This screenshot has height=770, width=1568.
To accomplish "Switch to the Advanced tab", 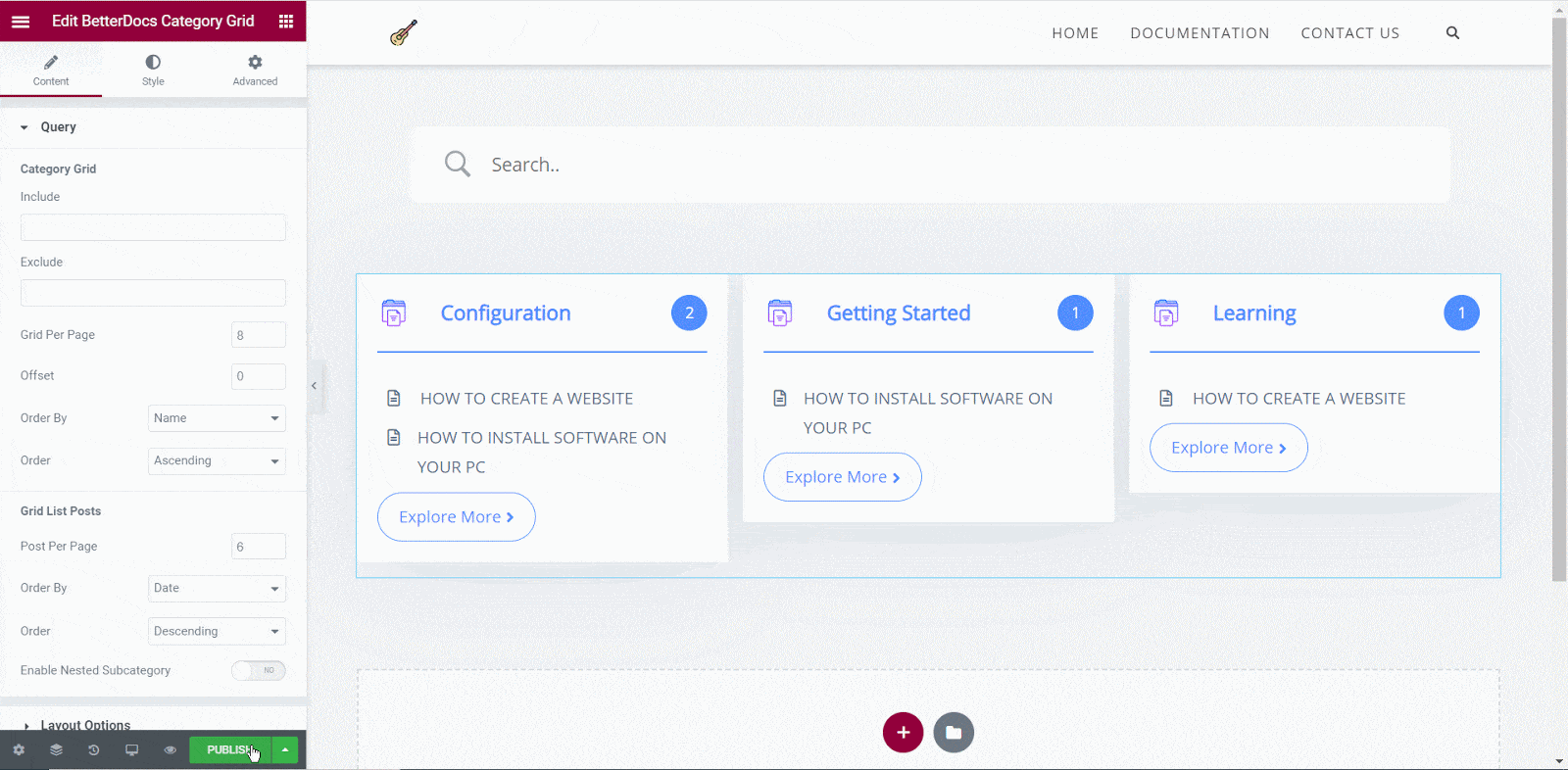I will pyautogui.click(x=255, y=70).
